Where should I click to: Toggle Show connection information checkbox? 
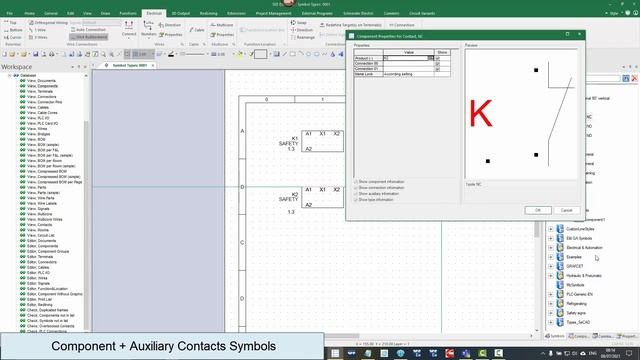click(356, 188)
